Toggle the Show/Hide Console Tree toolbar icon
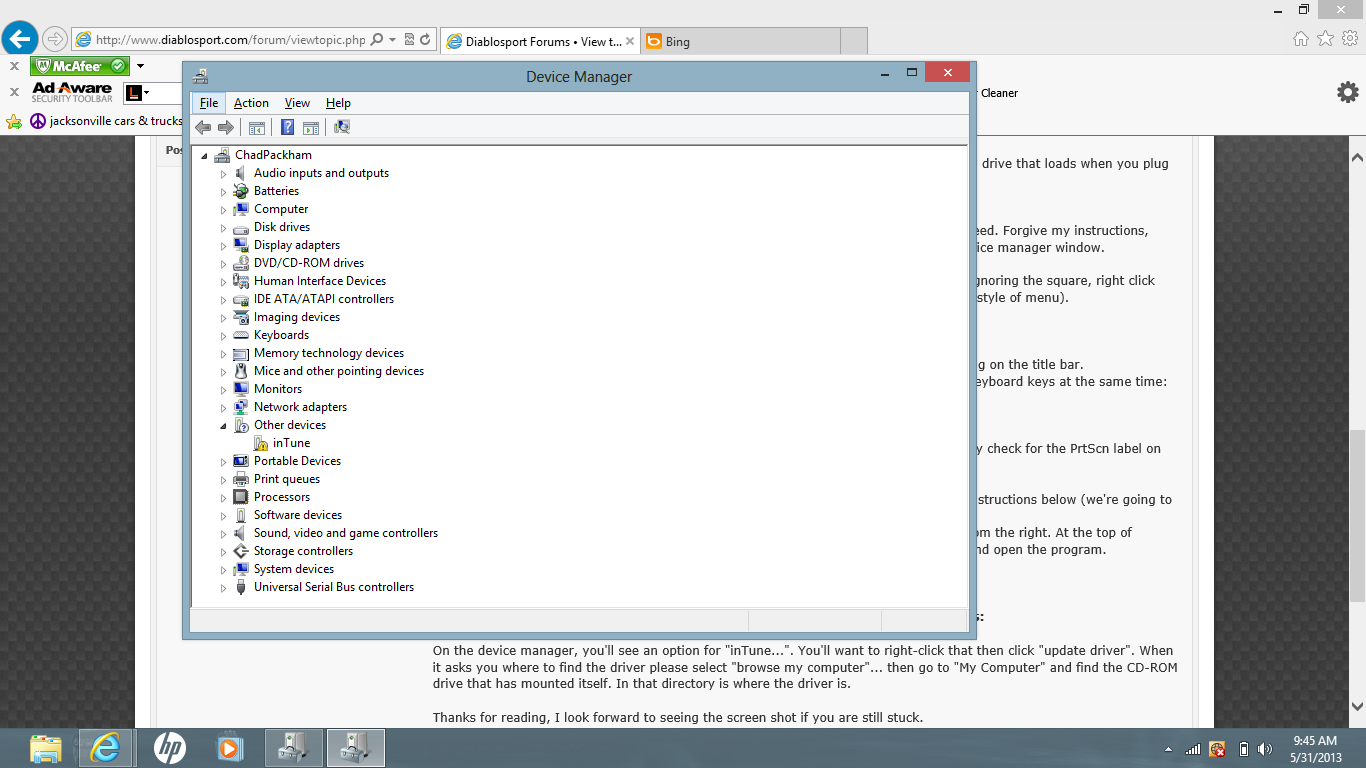This screenshot has width=1366, height=768. [x=257, y=127]
